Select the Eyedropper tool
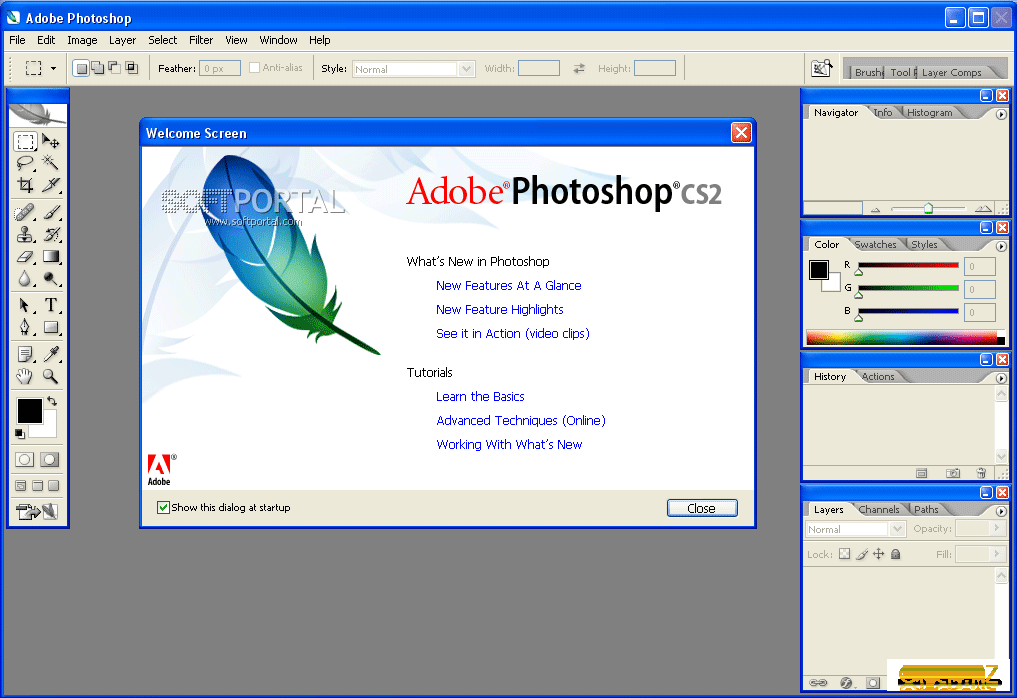 tap(51, 354)
